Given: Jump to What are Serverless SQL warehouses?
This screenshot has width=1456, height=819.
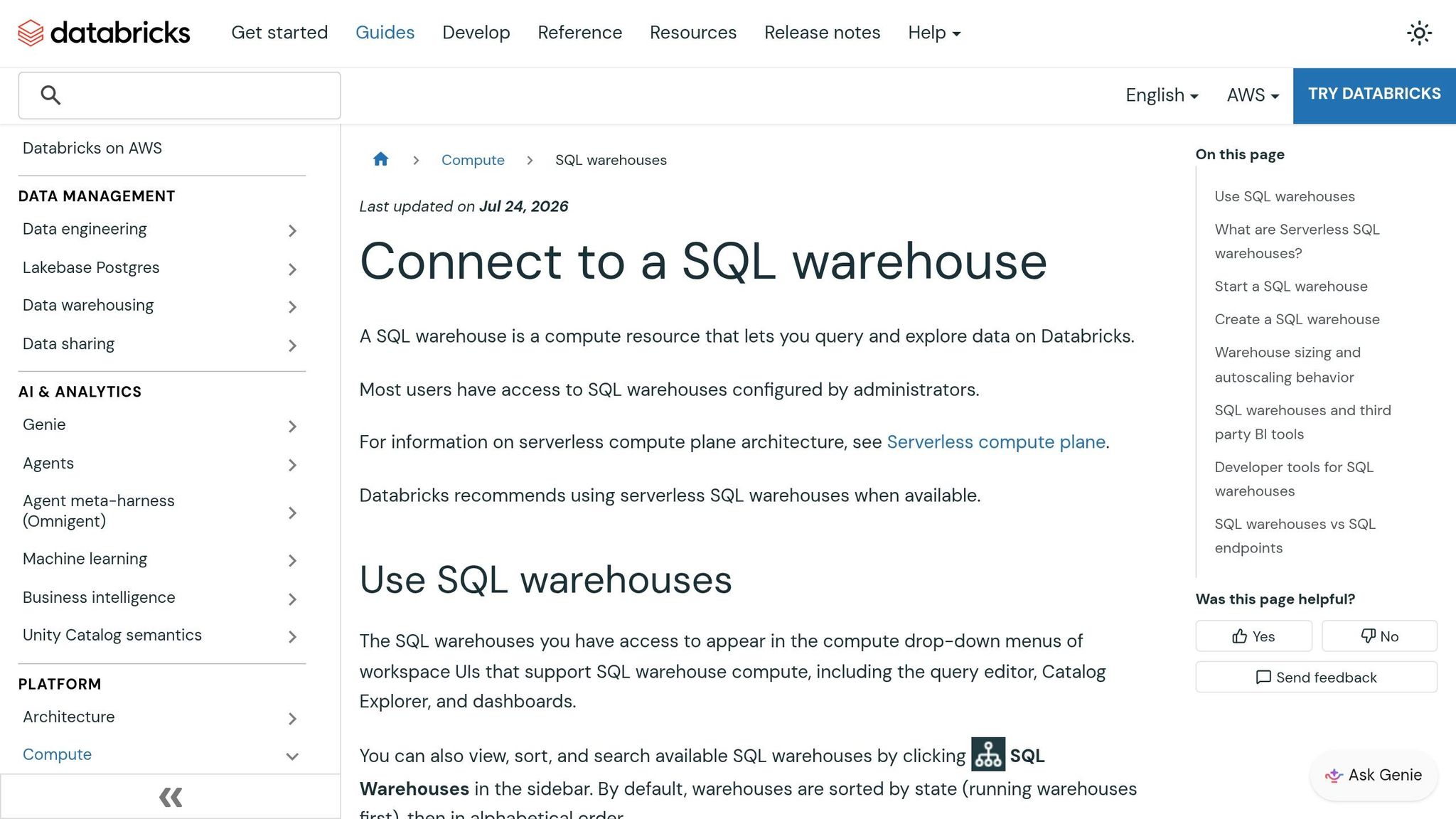Looking at the screenshot, I should (x=1296, y=241).
